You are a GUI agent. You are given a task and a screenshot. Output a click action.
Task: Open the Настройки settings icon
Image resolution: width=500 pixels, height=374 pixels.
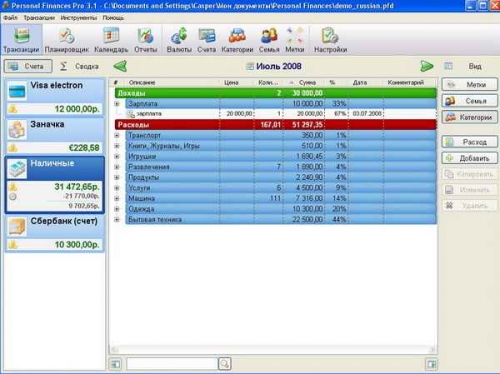pyautogui.click(x=330, y=40)
